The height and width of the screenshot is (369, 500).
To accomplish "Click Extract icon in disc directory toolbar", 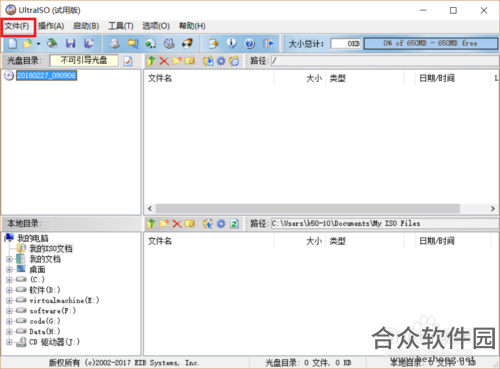I will coord(208,61).
